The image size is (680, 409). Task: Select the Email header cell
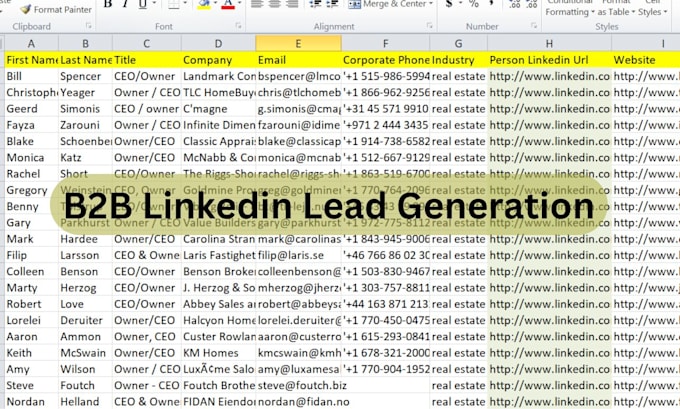pos(298,60)
